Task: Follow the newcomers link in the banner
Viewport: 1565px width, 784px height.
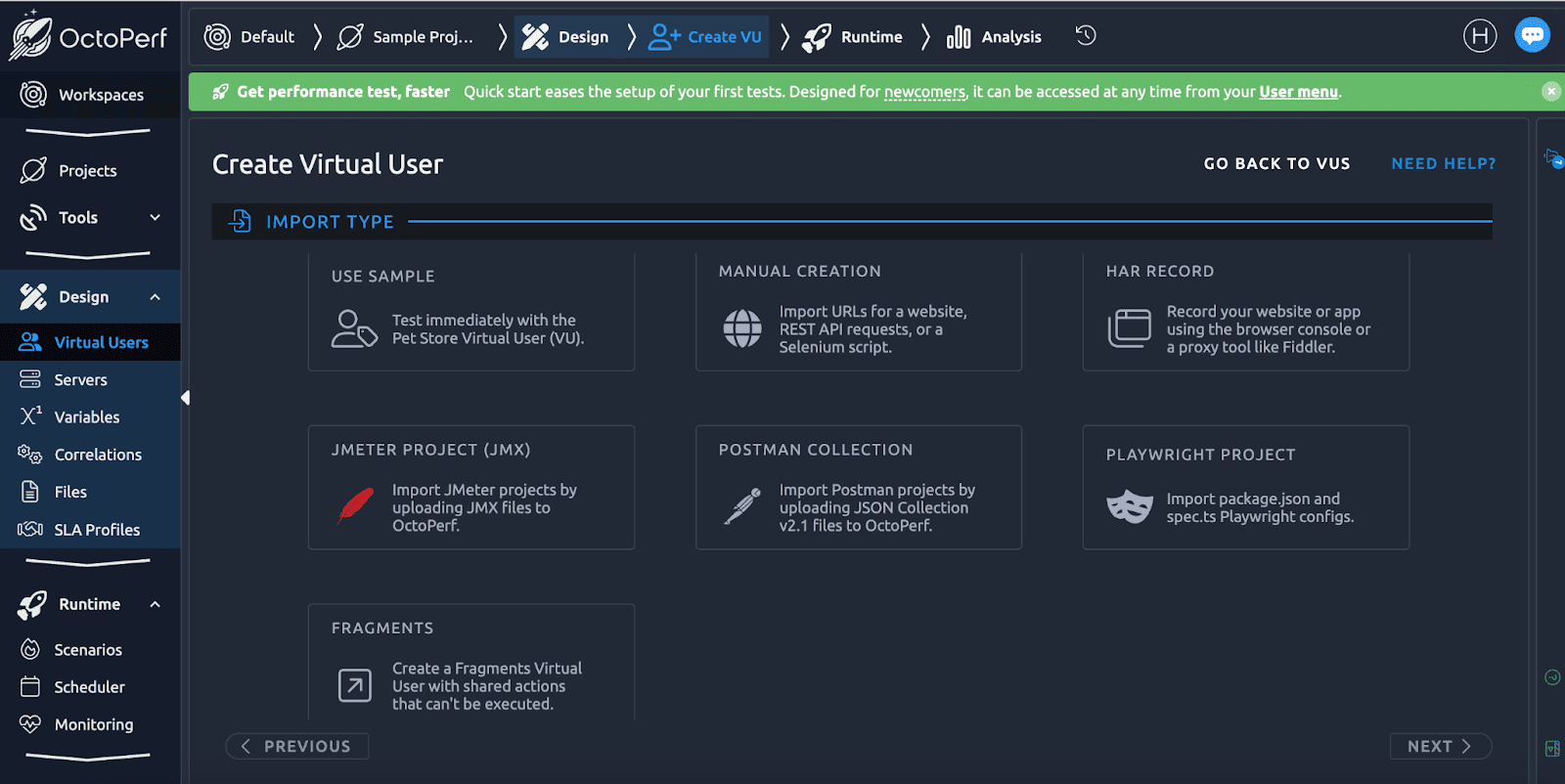Action: [924, 92]
